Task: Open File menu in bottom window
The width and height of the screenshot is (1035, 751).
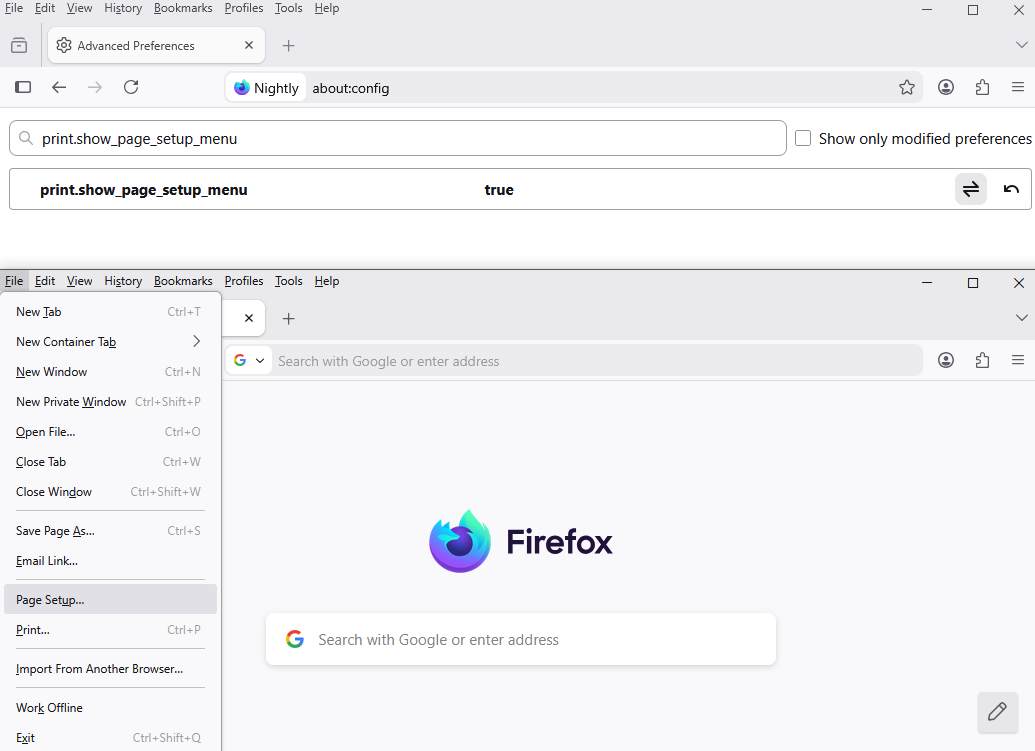Action: point(14,281)
